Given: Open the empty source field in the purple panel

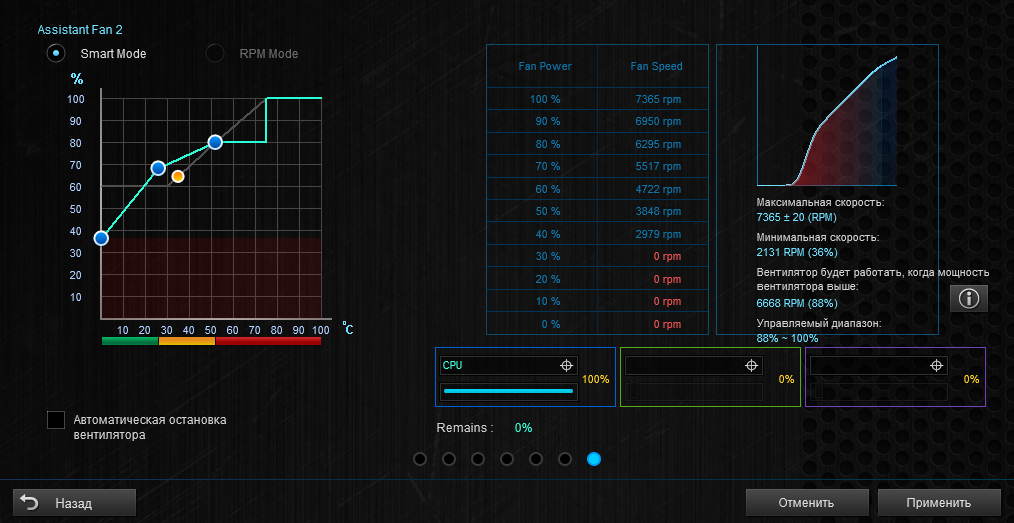Looking at the screenshot, I should click(x=879, y=365).
